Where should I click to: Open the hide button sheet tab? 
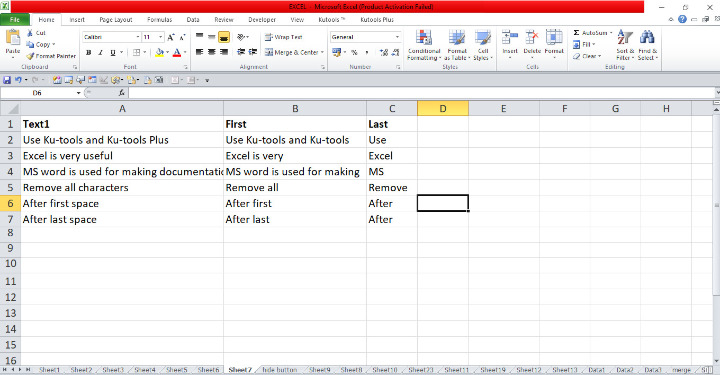[280, 370]
